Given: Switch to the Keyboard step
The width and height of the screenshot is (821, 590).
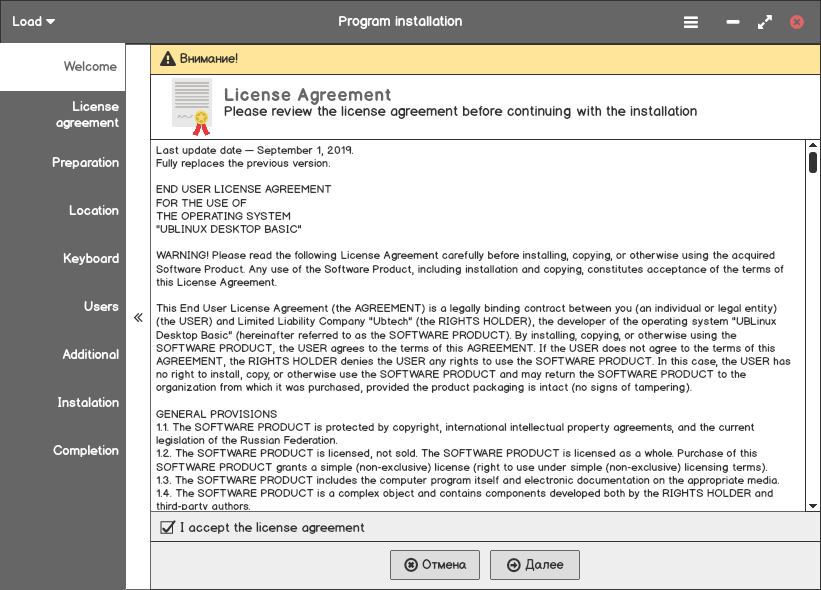Looking at the screenshot, I should tap(63, 259).
